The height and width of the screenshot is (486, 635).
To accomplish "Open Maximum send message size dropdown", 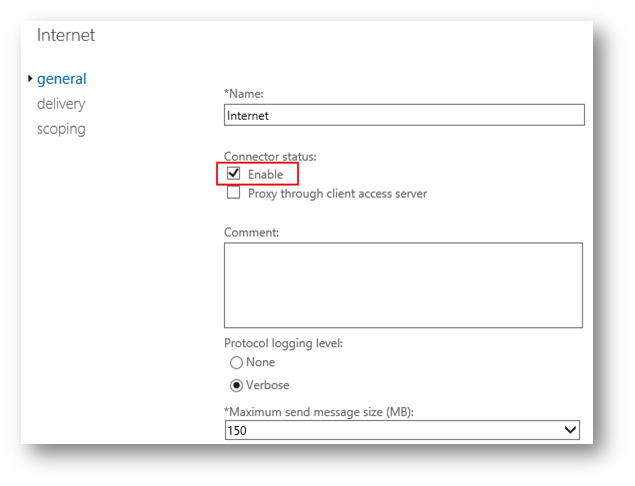I will tap(402, 430).
